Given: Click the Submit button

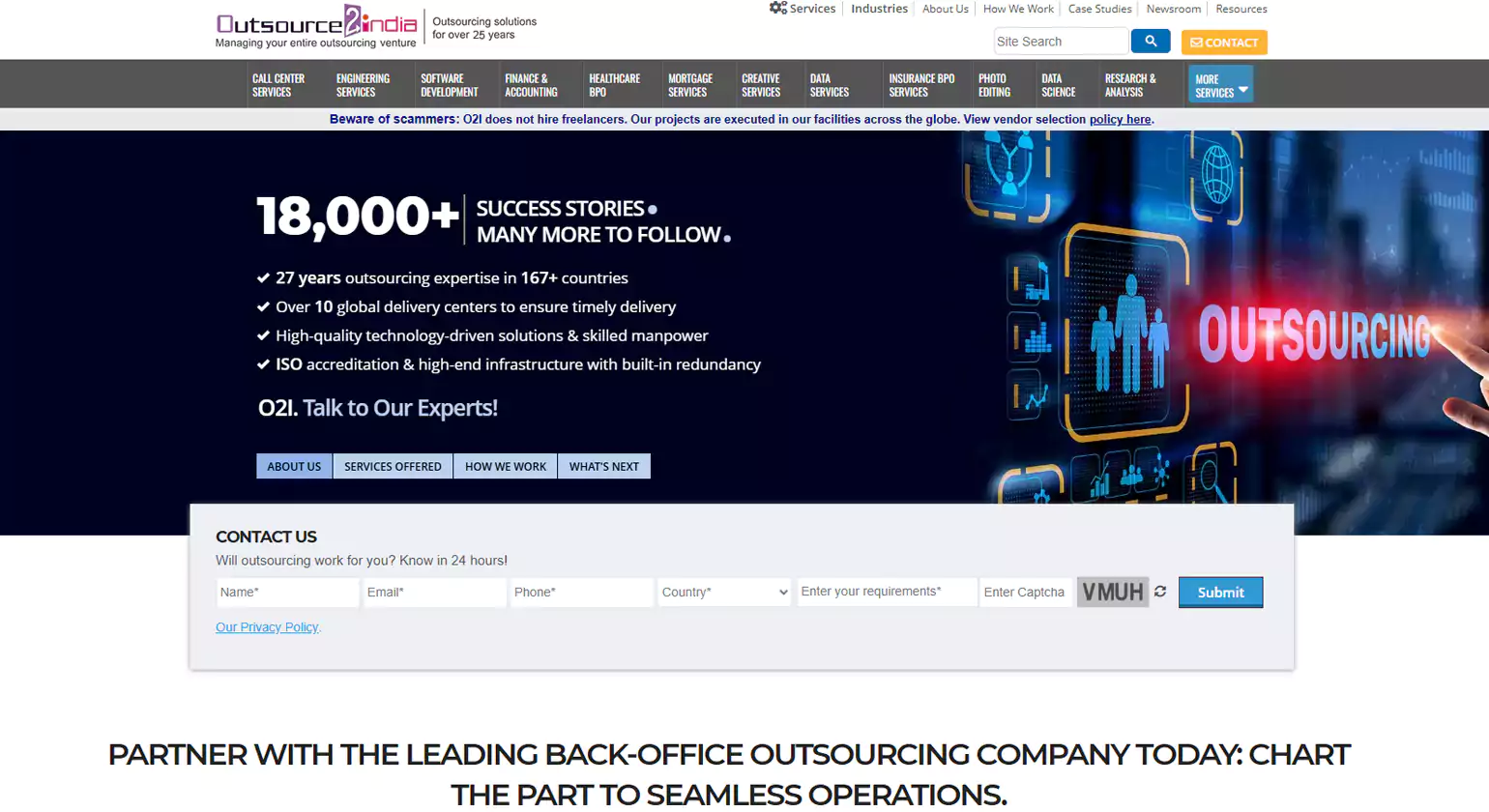Looking at the screenshot, I should click(1219, 591).
